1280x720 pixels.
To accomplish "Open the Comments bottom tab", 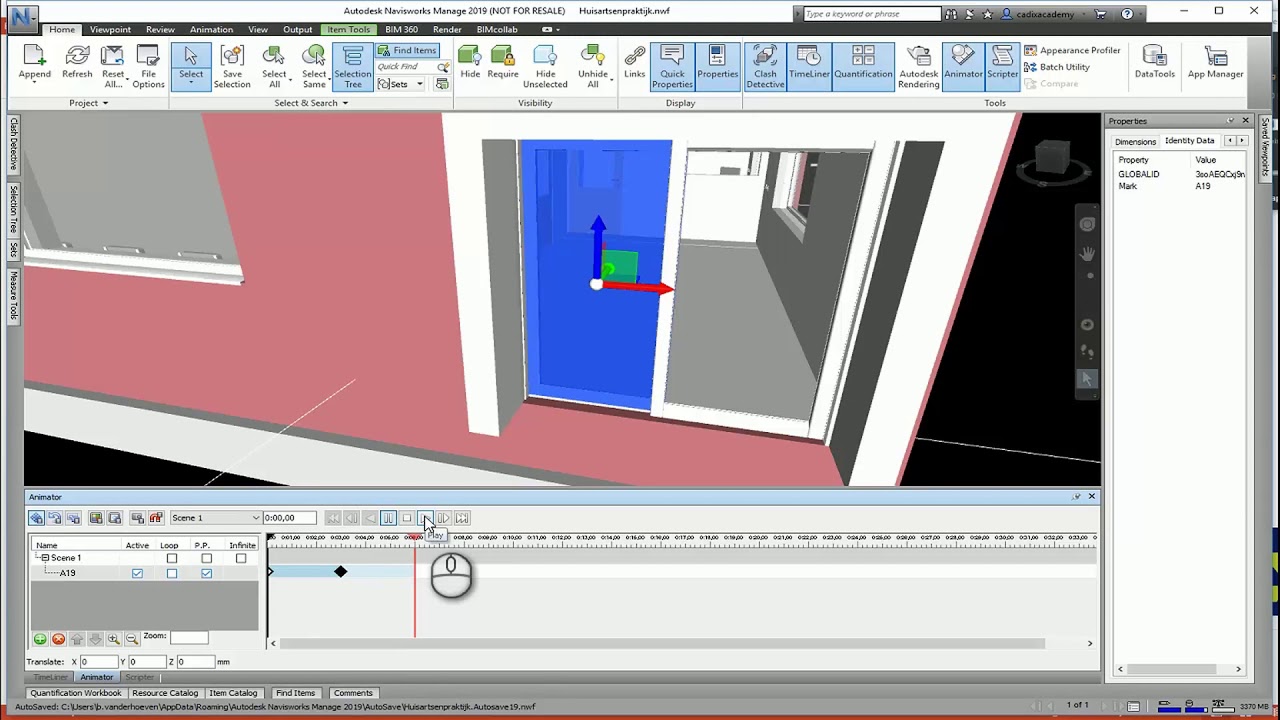I will point(353,693).
